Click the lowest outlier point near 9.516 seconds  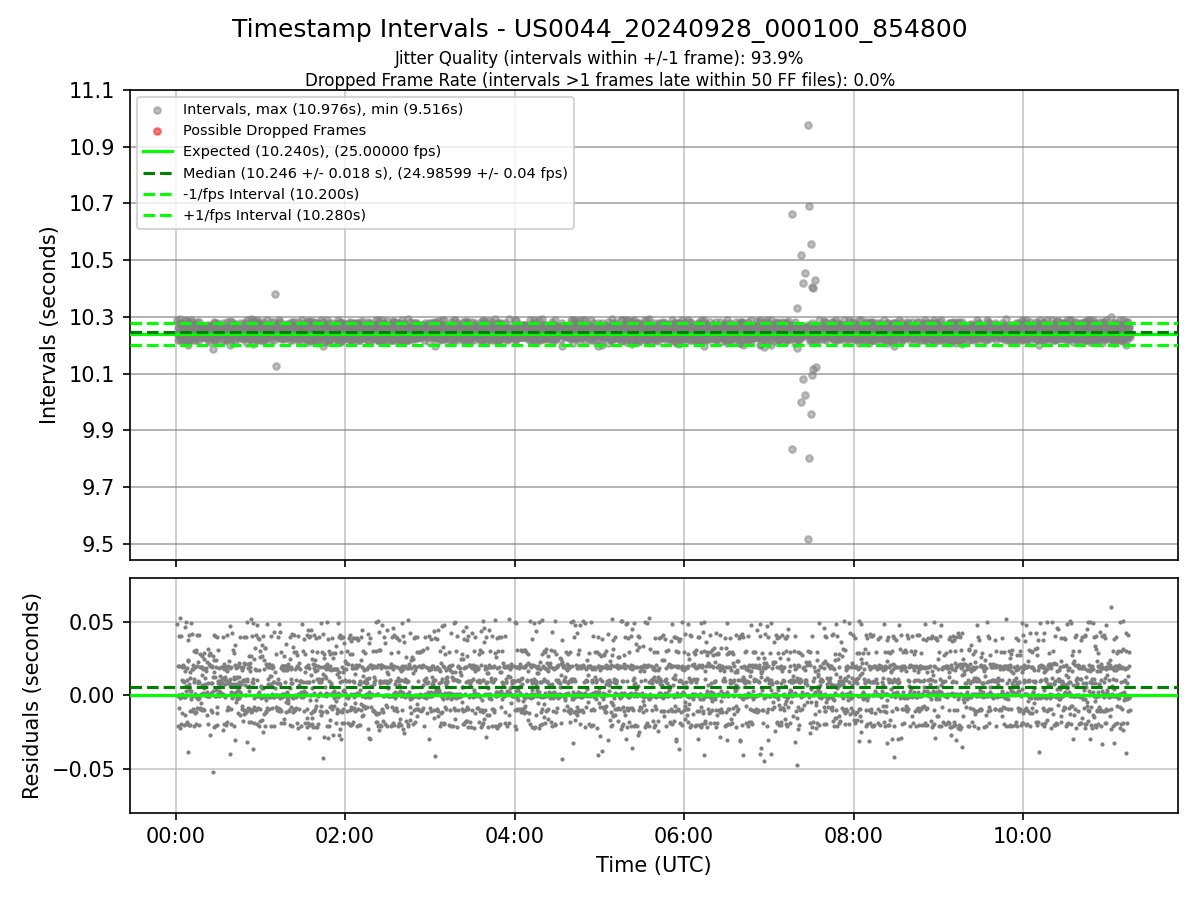[808, 539]
